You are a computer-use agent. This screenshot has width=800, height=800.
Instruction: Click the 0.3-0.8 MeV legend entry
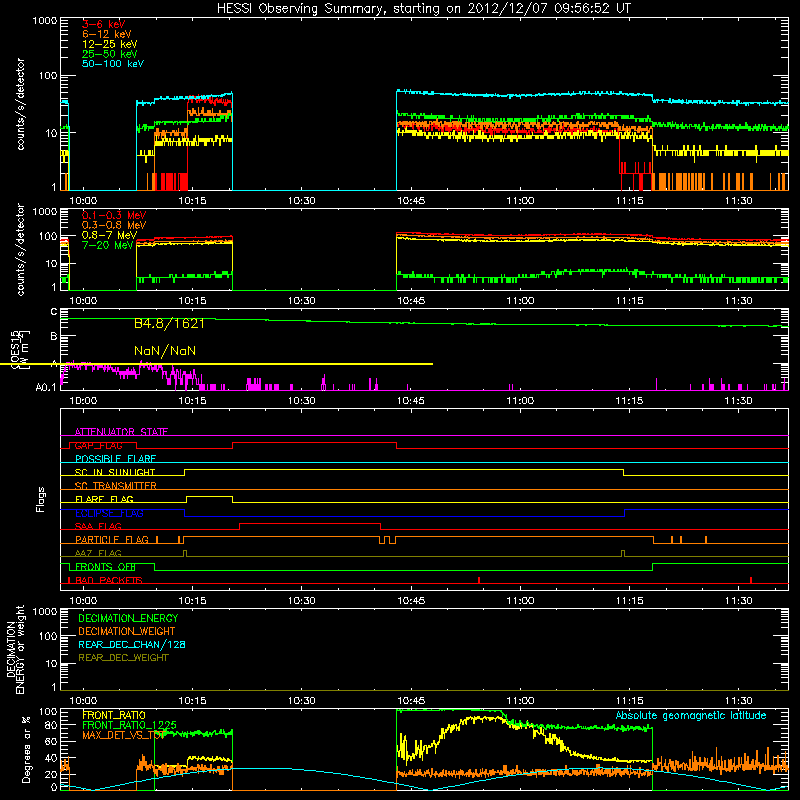[x=114, y=225]
